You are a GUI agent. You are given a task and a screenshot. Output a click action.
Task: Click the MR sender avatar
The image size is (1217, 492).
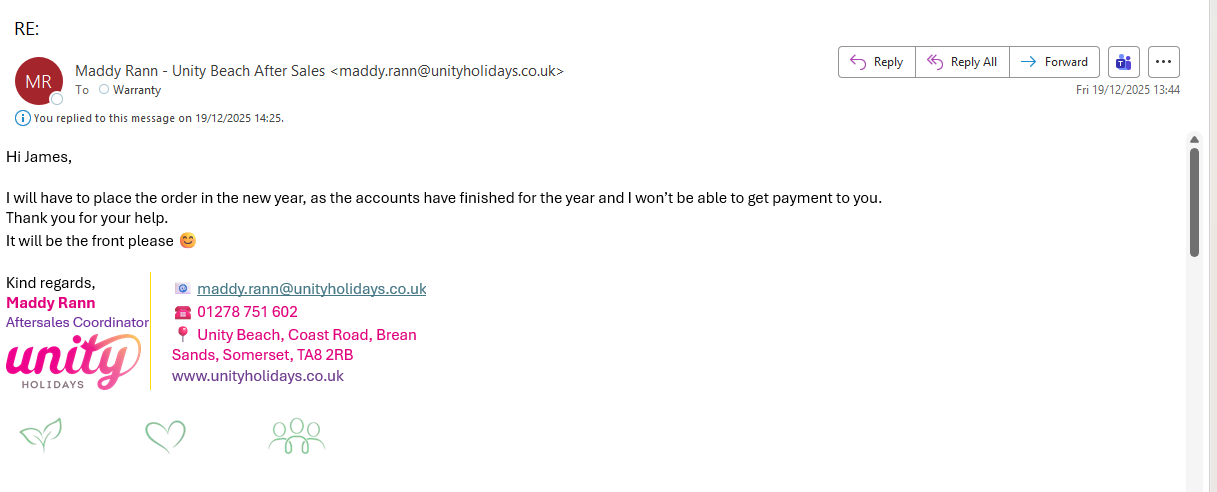39,81
